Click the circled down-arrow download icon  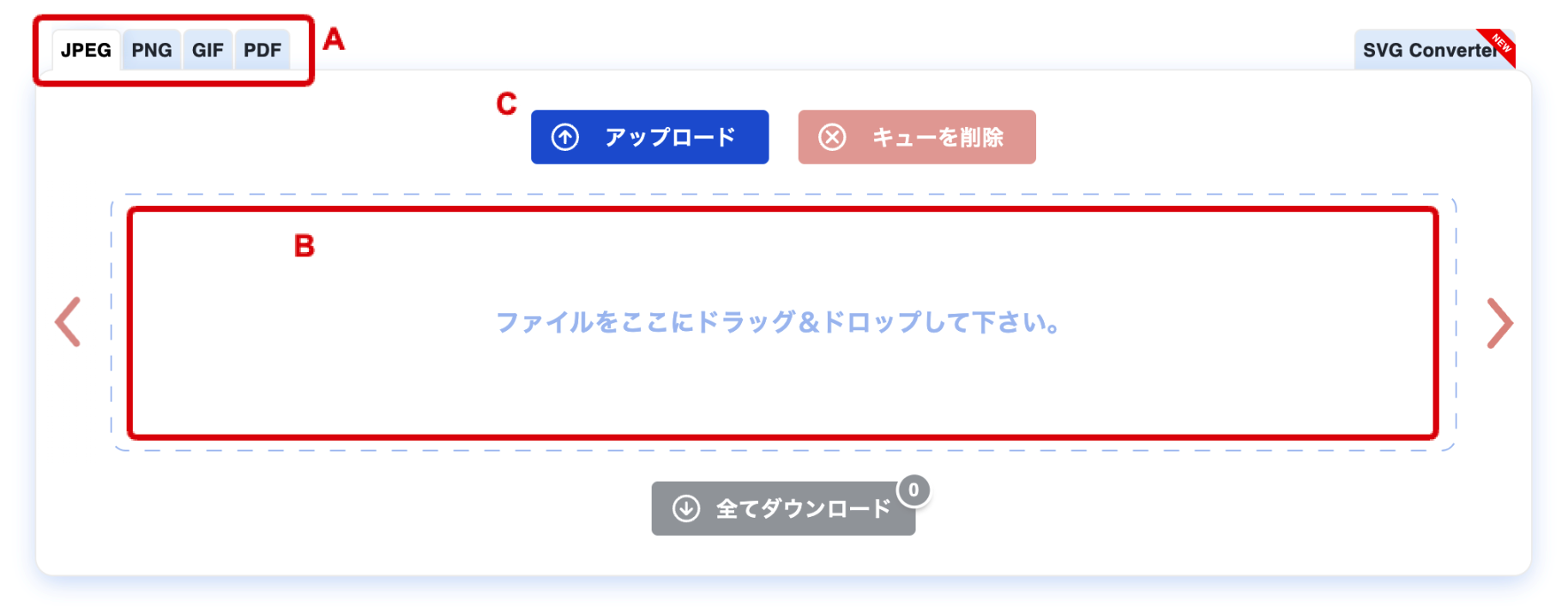tap(685, 508)
